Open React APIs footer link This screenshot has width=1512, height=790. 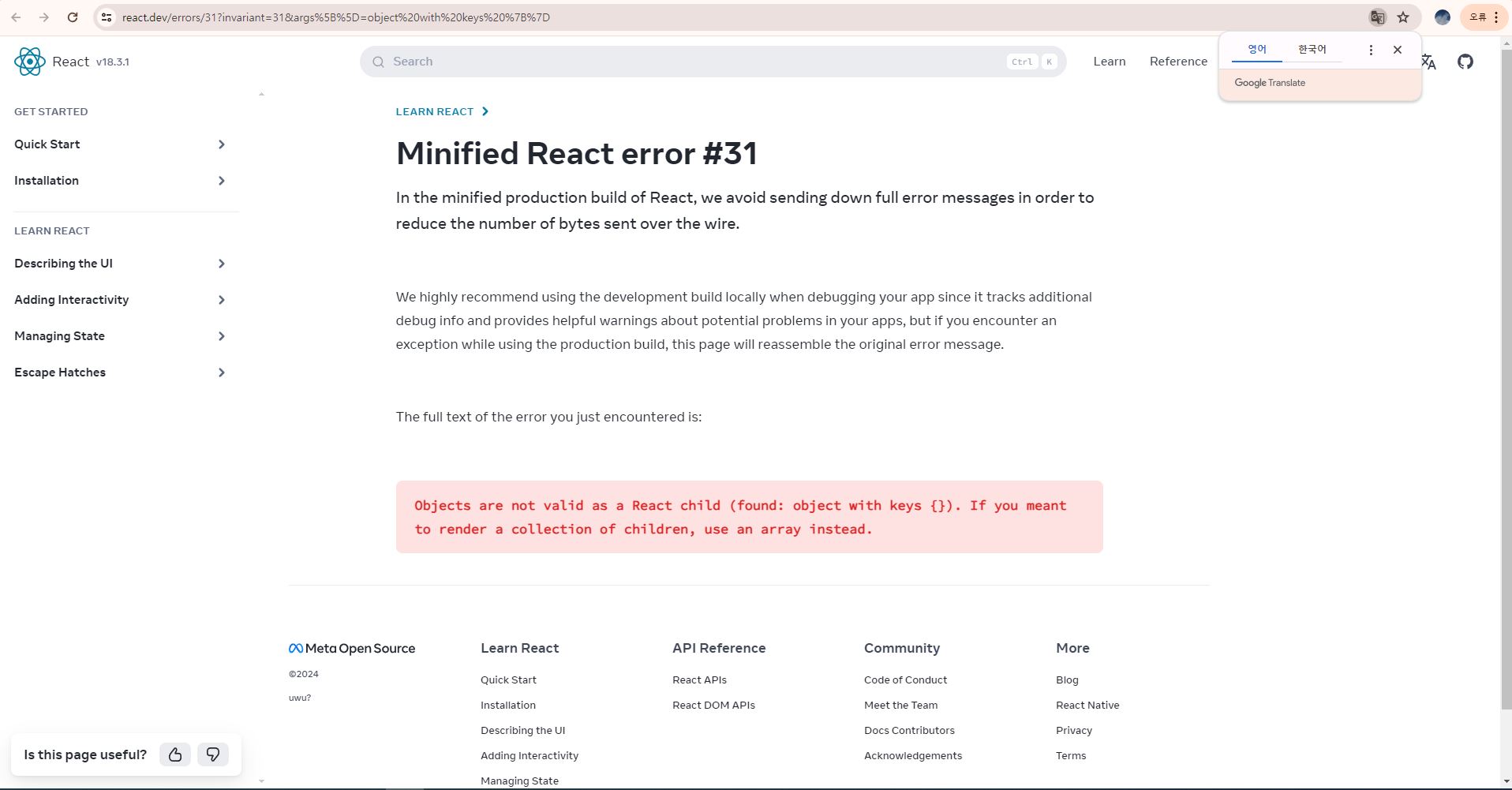click(x=699, y=680)
